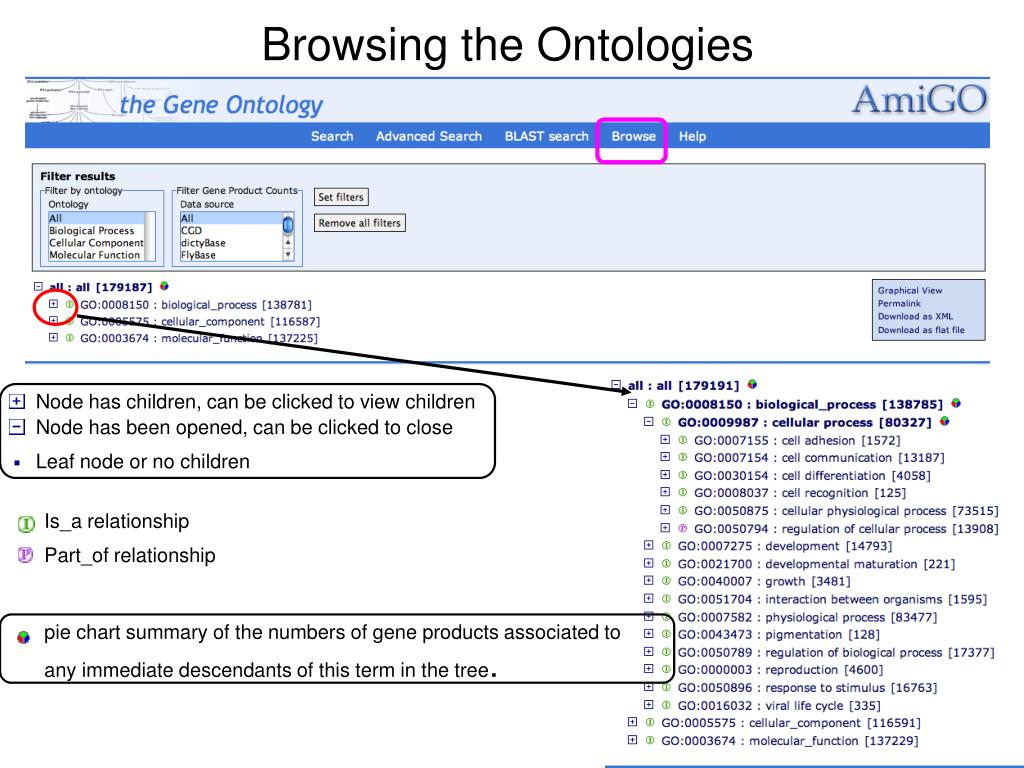Image resolution: width=1024 pixels, height=768 pixels.
Task: Expand cell adhesion [1572] node
Action: [665, 440]
